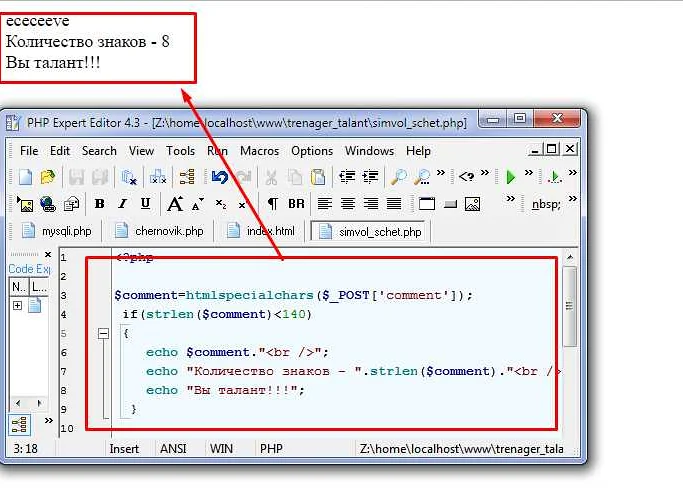Collapse the code block at line 5

(103, 334)
